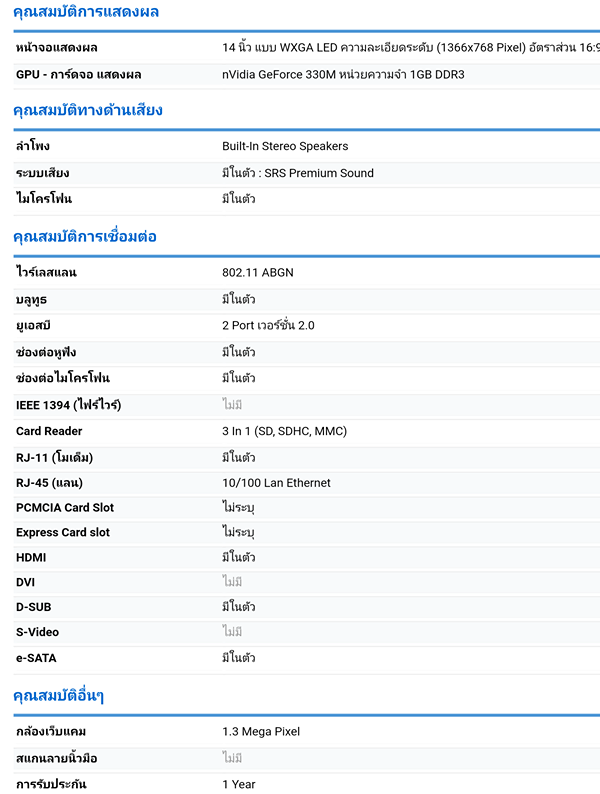600x794 pixels.
Task: Click the 2 Port เวอร์ชั่น 2.0 value
Action: (268, 326)
